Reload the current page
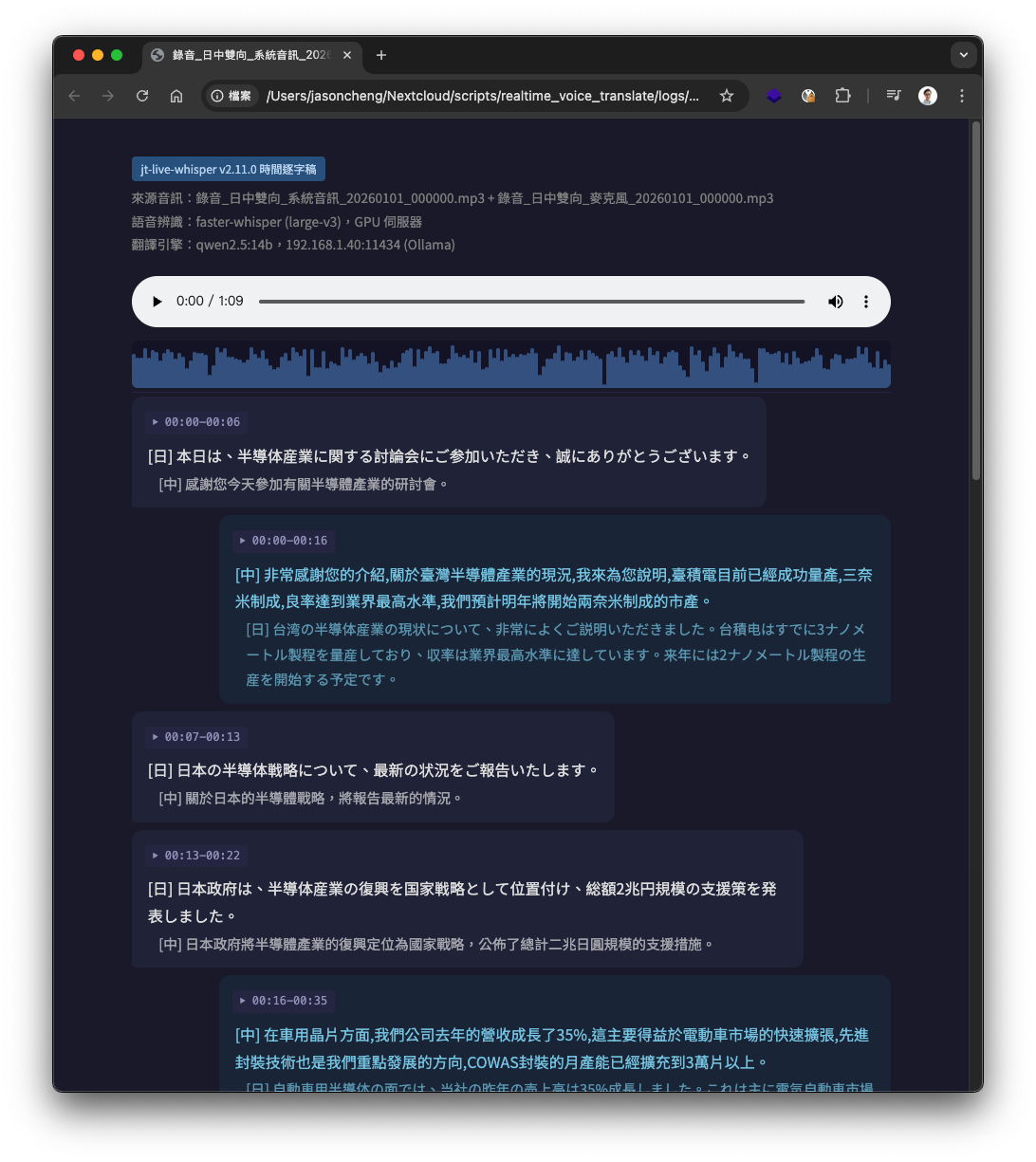The height and width of the screenshot is (1162, 1036). 142,96
